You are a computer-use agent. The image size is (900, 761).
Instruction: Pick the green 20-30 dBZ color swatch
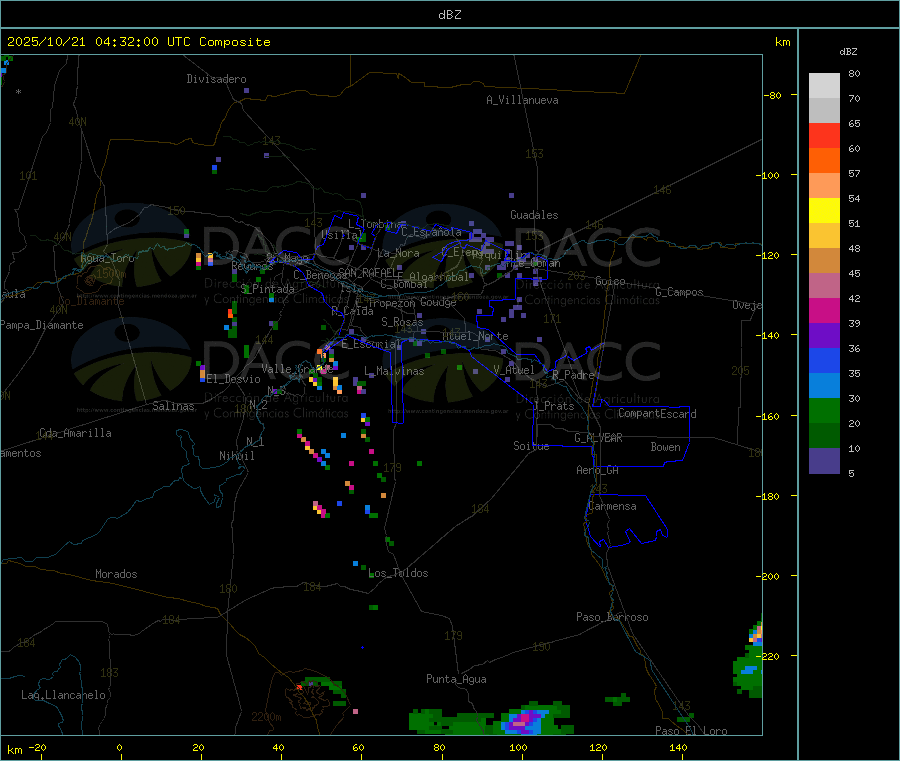click(824, 410)
